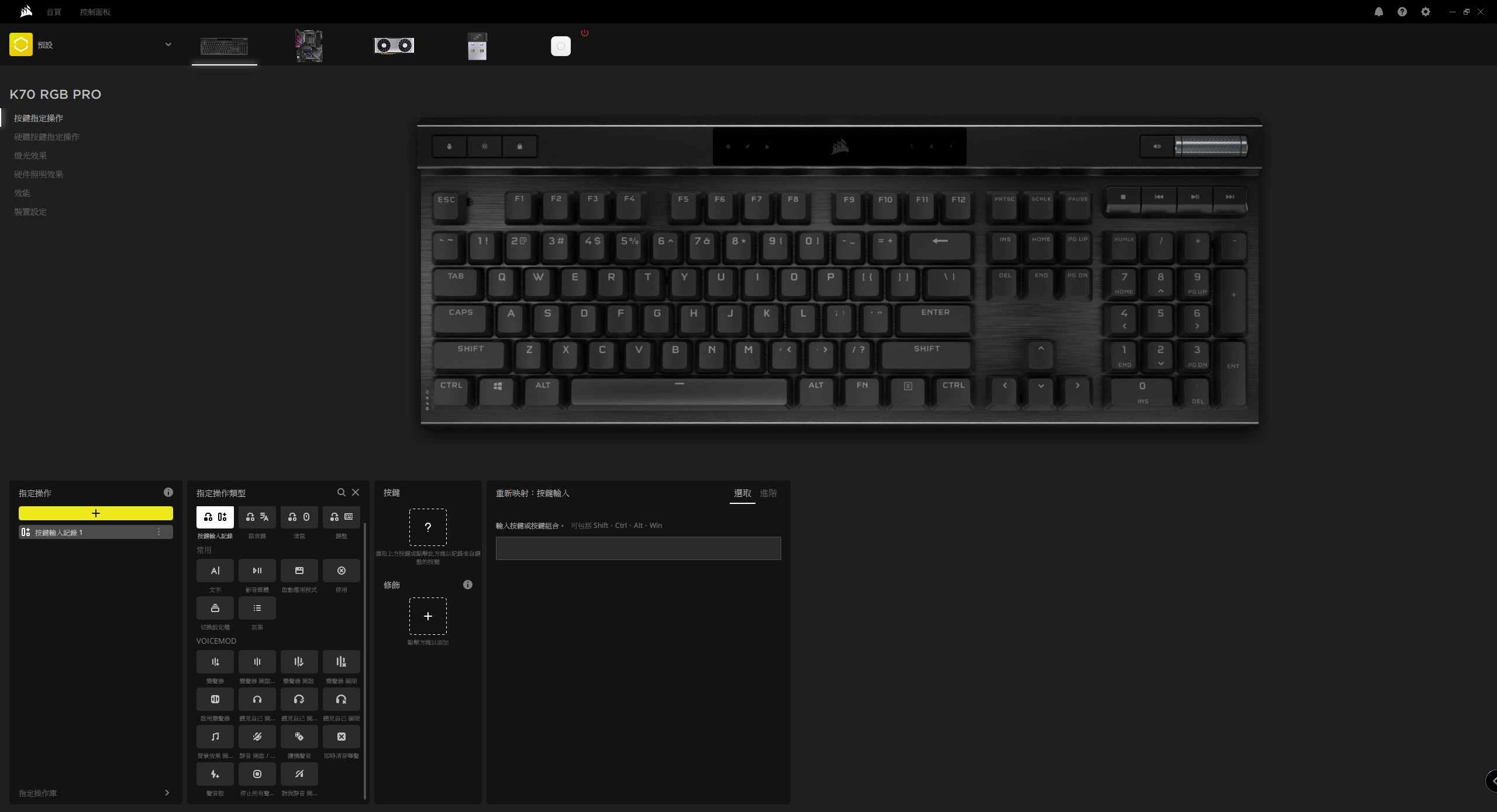
Task: Switch to the 進階 advanced tab
Action: [x=768, y=493]
